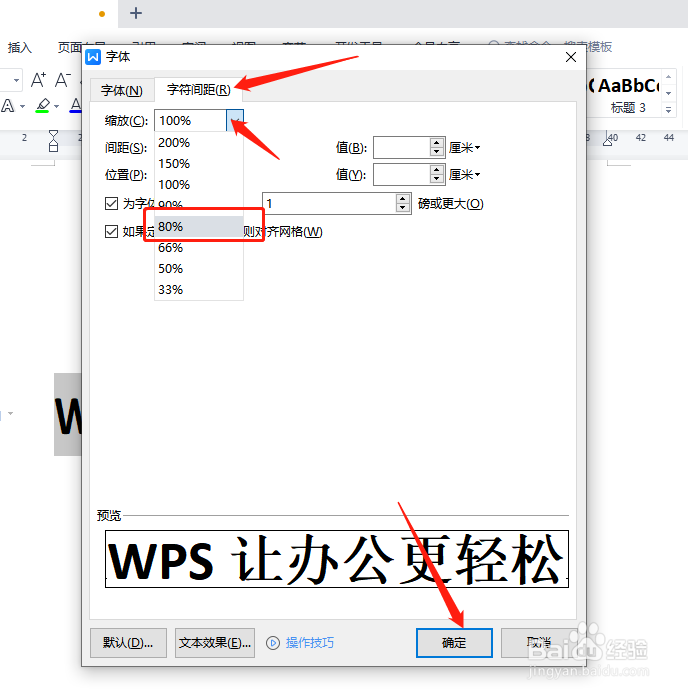Image resolution: width=688 pixels, height=695 pixels.
Task: Increase 值(Y) with up spinner
Action: (x=437, y=170)
